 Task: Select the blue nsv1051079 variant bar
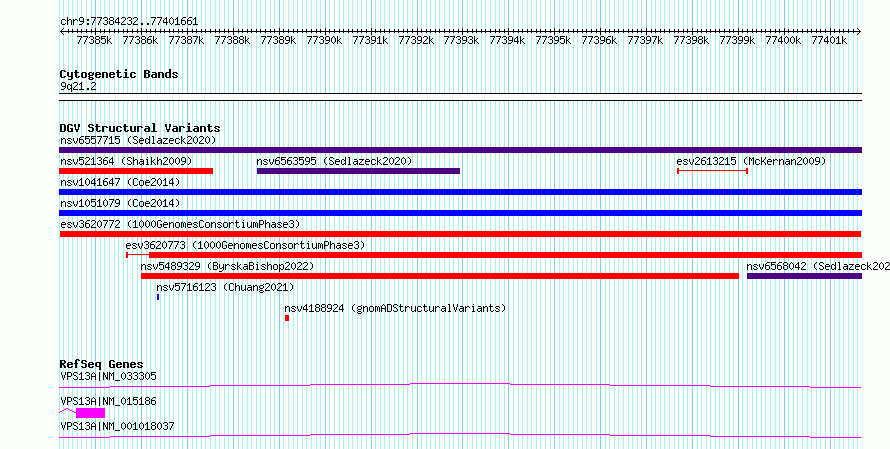coord(460,213)
